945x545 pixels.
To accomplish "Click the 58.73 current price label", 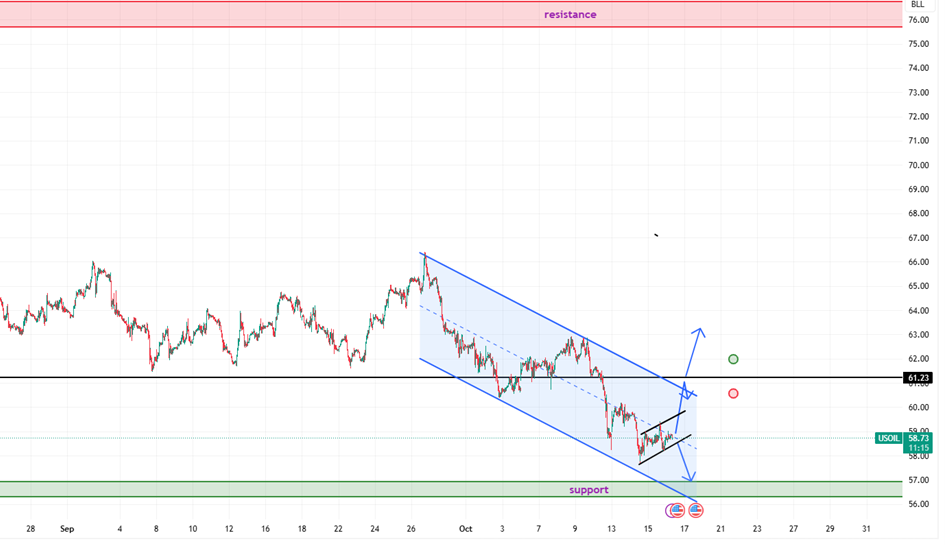I will (918, 438).
